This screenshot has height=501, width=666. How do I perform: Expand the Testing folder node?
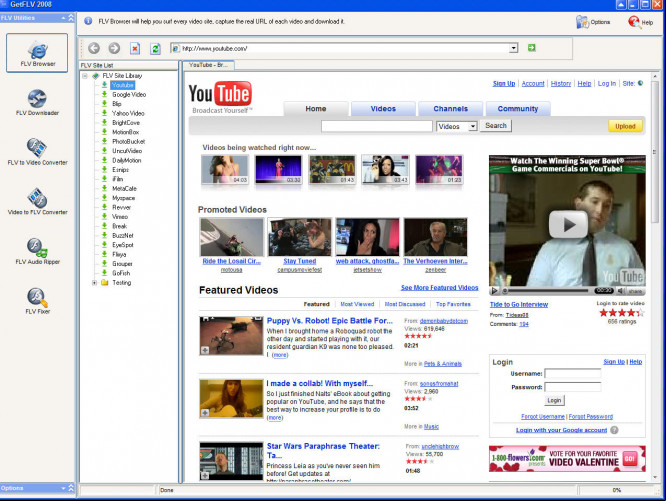point(94,283)
